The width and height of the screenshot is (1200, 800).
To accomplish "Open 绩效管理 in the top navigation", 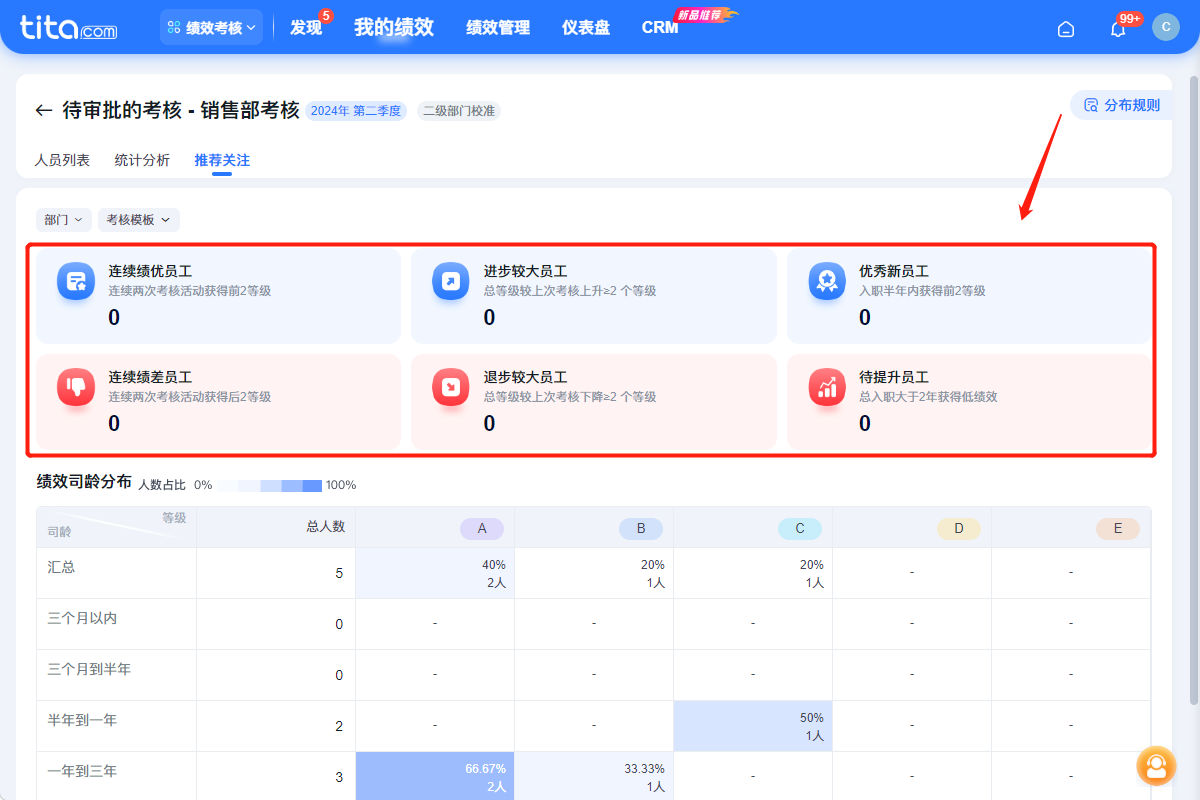I will coord(498,28).
